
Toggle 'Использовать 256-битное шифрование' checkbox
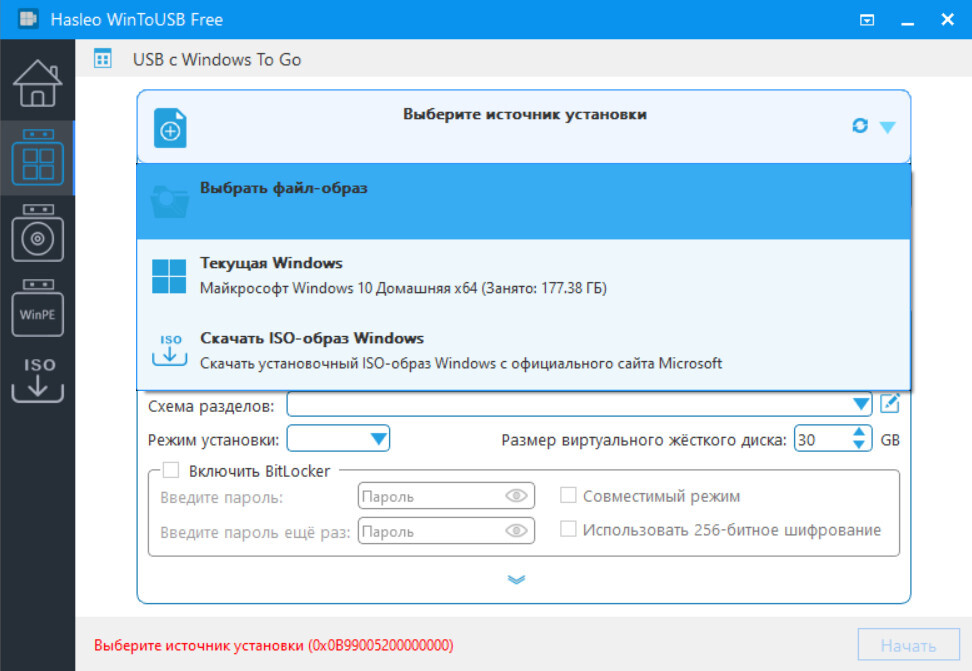pos(568,529)
